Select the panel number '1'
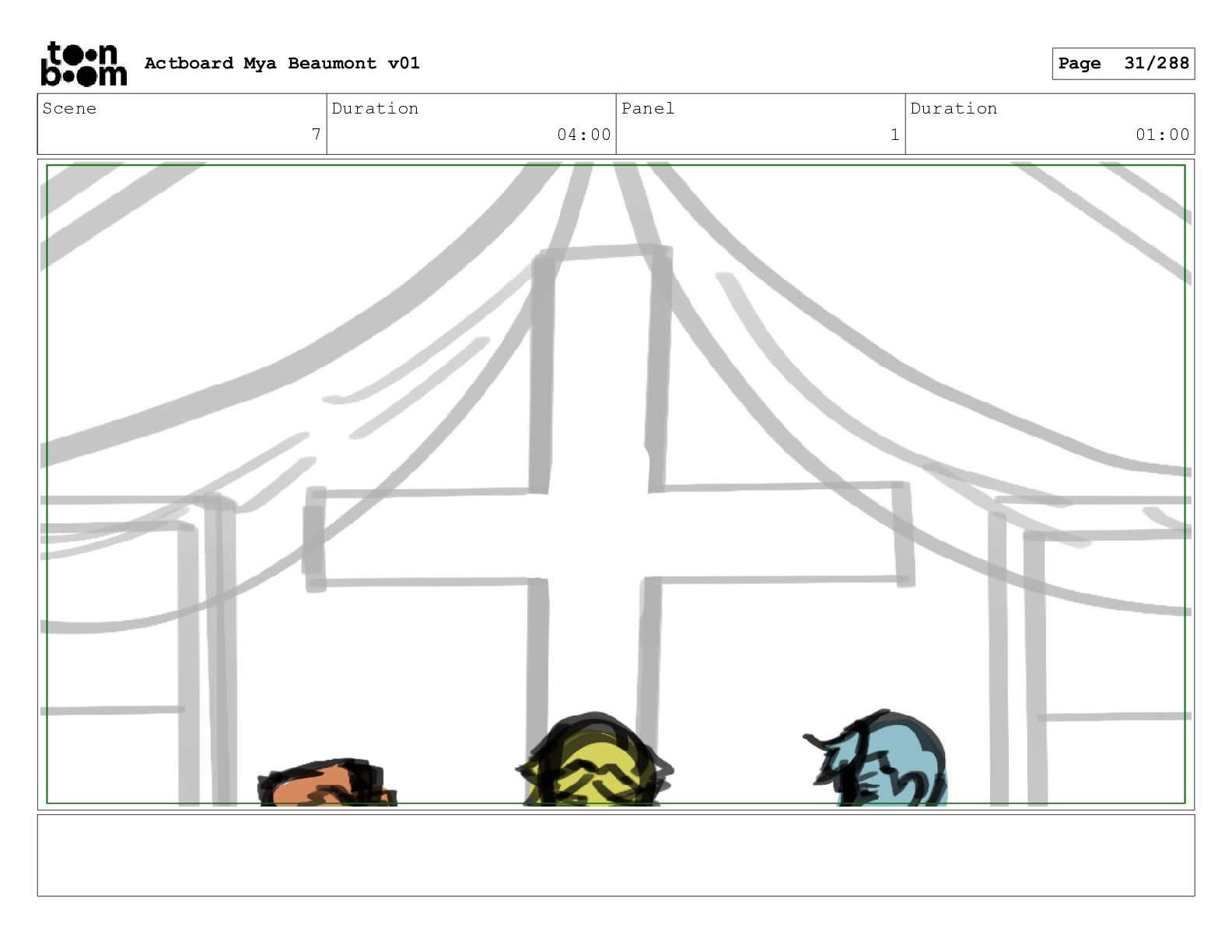Viewport: 1232px width, 952px height. (x=894, y=135)
